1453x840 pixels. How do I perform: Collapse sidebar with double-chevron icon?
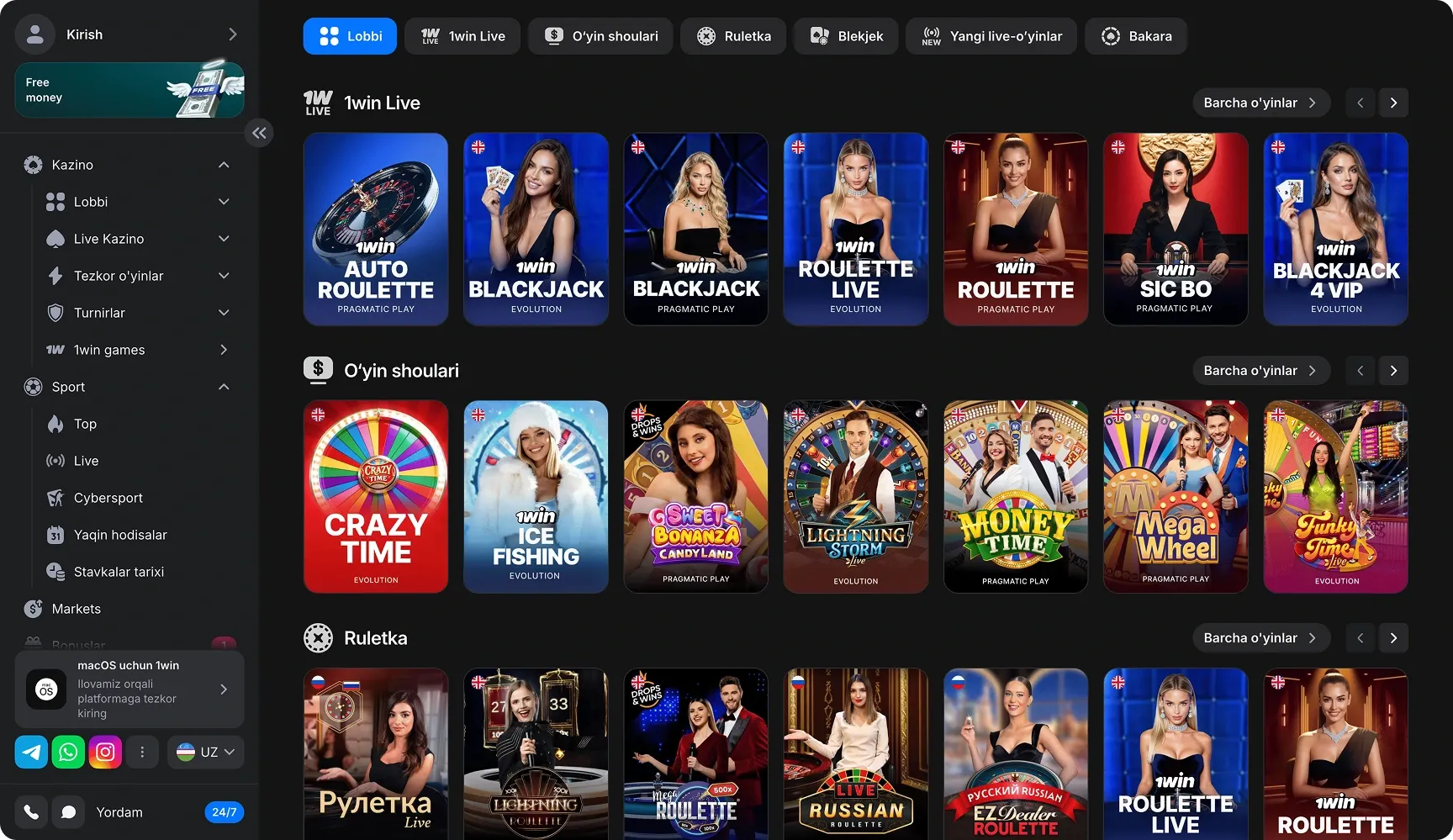(x=259, y=133)
